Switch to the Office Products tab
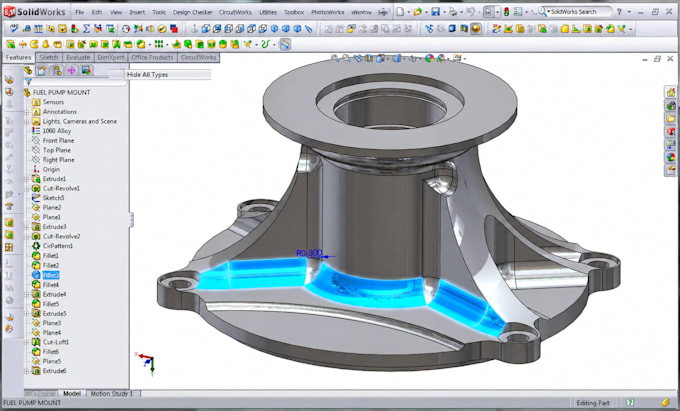 pyautogui.click(x=152, y=57)
